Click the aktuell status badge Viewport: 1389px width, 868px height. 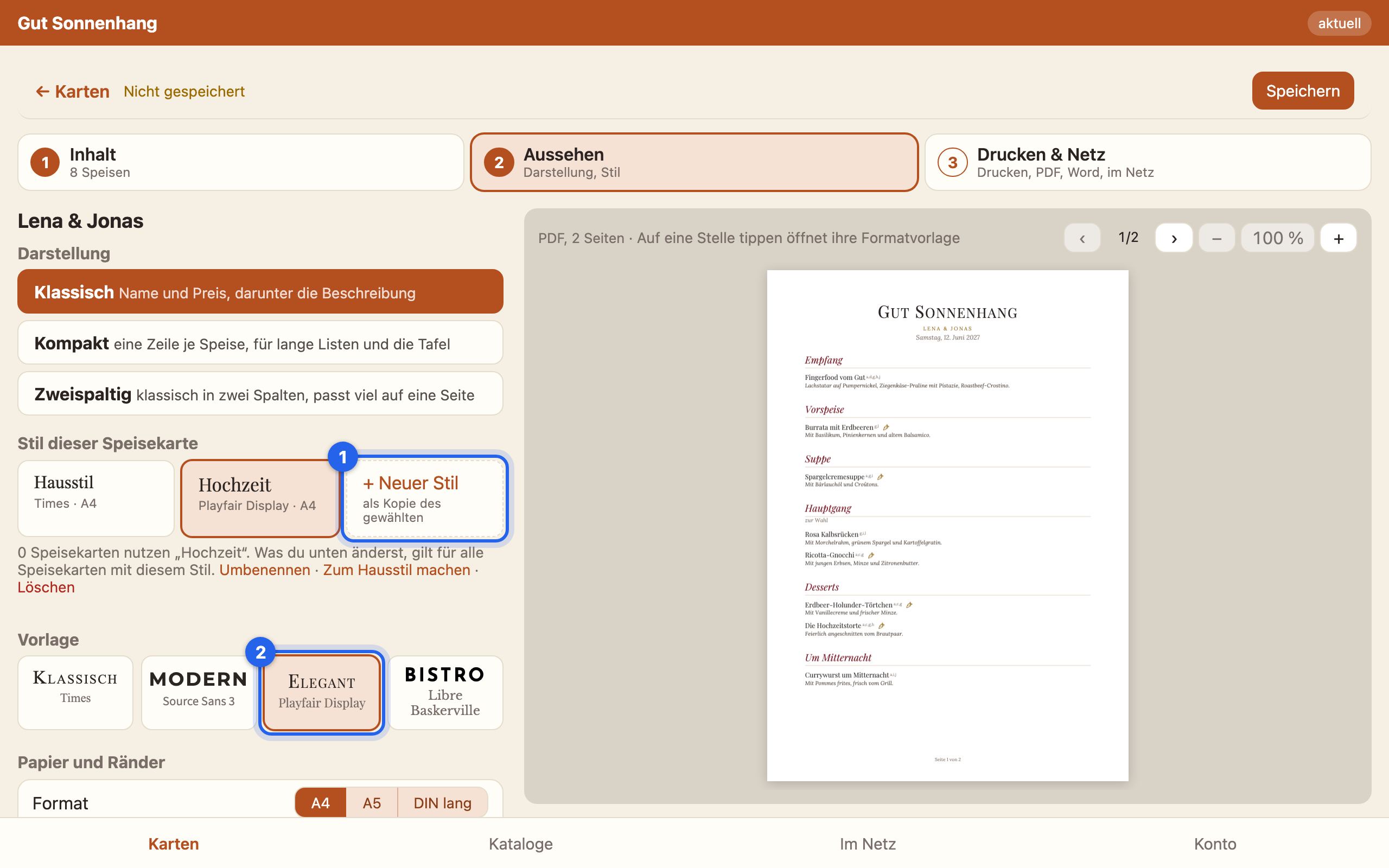1339,23
